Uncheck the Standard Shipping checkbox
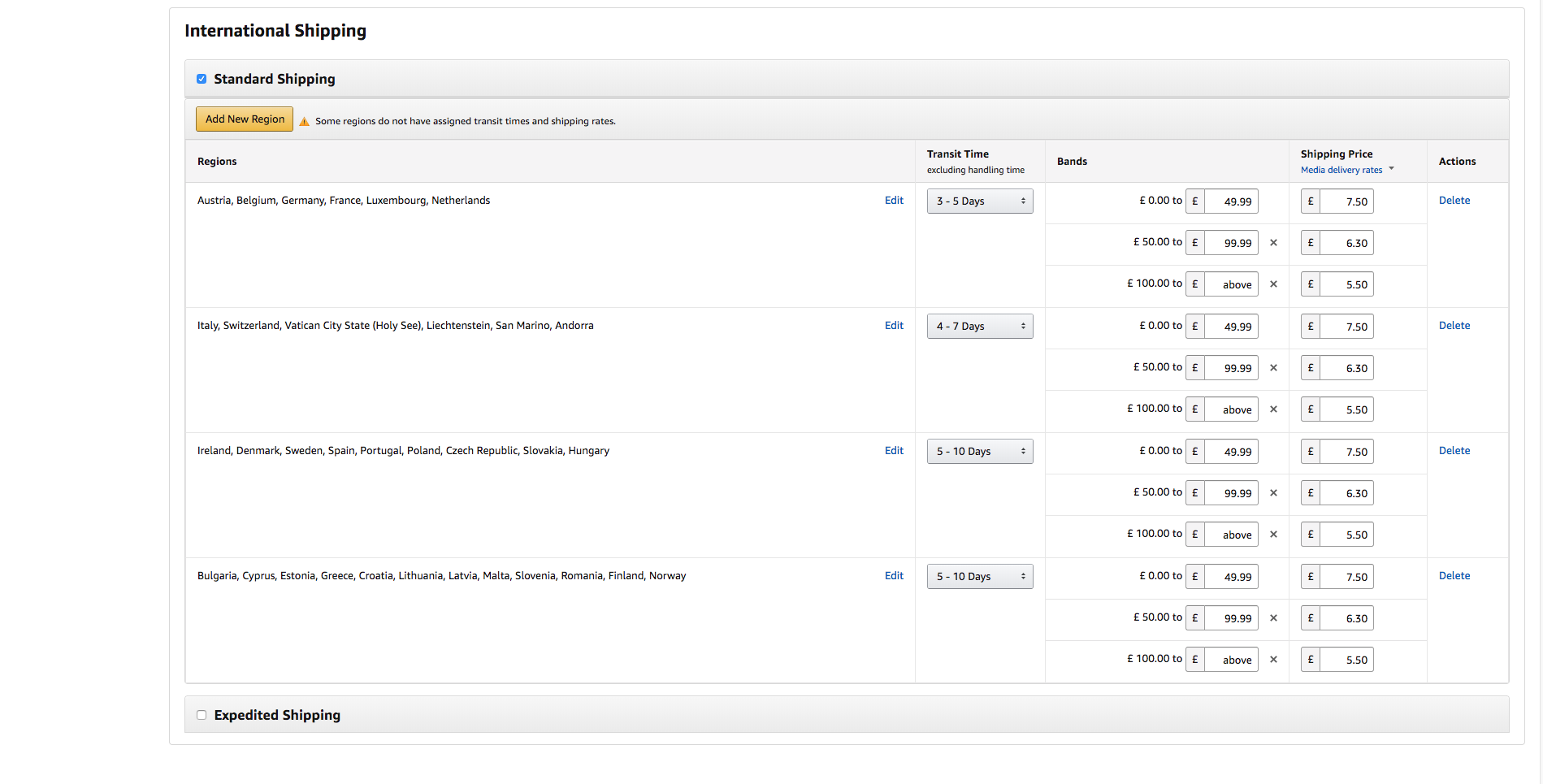Viewport: 1543px width, 784px height. point(202,79)
